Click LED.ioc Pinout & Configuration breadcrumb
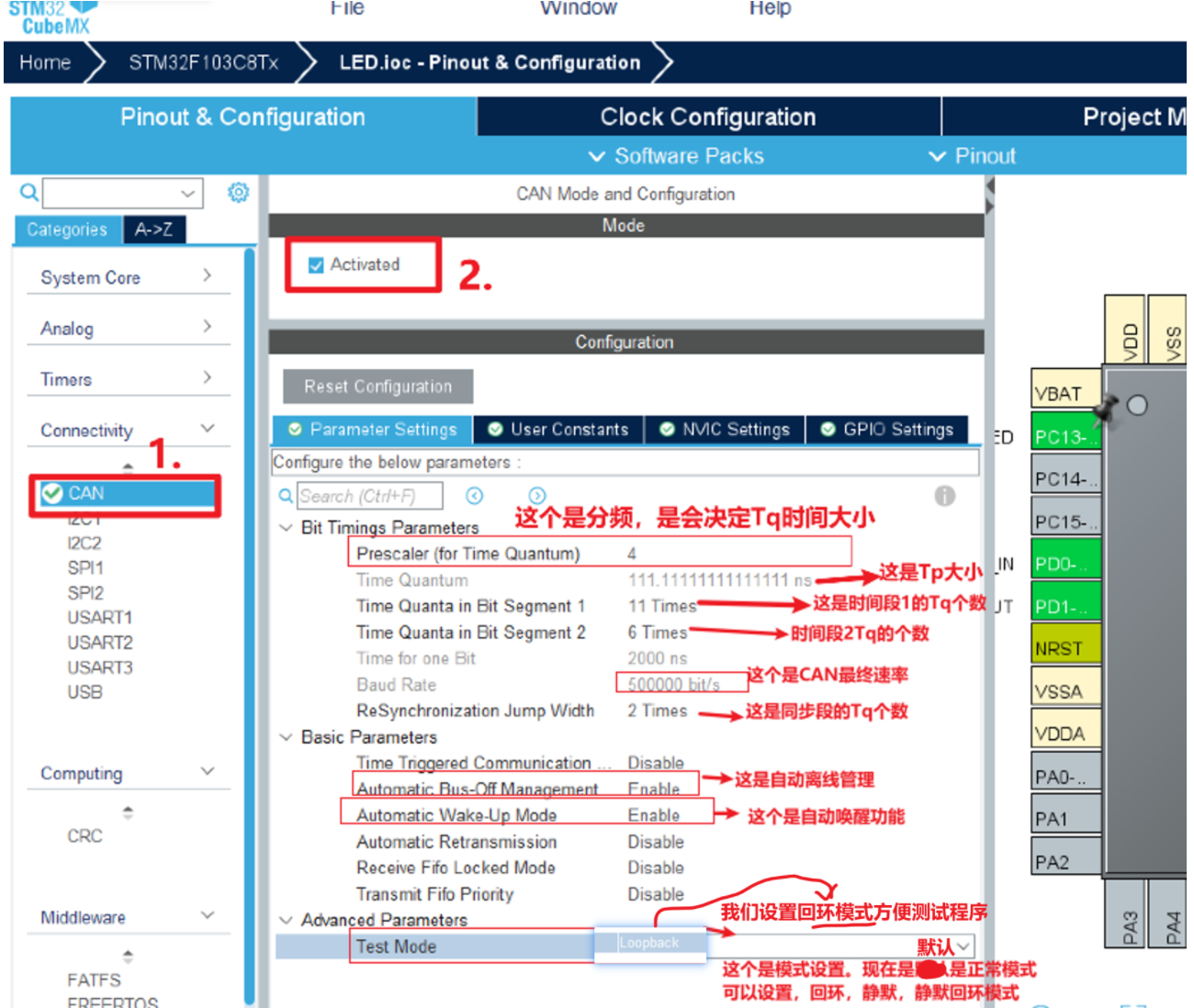This screenshot has width=1194, height=1008. pos(490,62)
